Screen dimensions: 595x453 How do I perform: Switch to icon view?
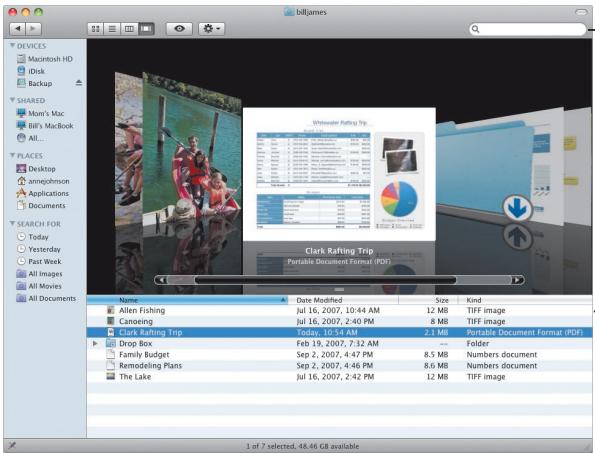[96, 29]
